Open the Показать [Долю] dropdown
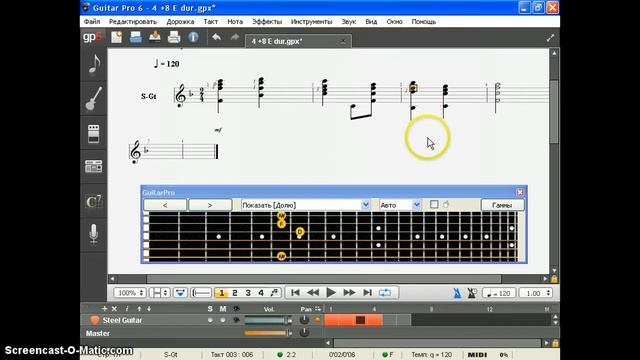Image resolution: width=640 pixels, height=360 pixels. pyautogui.click(x=305, y=205)
